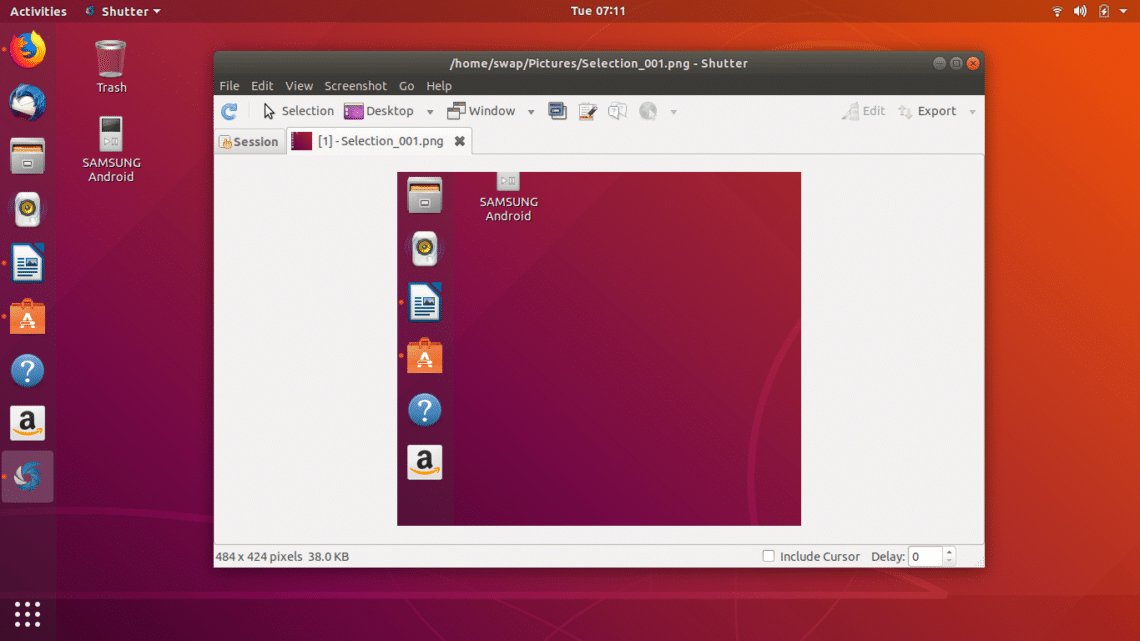Choose the Desktop capture mode
Image resolution: width=1140 pixels, height=641 pixels.
click(388, 111)
